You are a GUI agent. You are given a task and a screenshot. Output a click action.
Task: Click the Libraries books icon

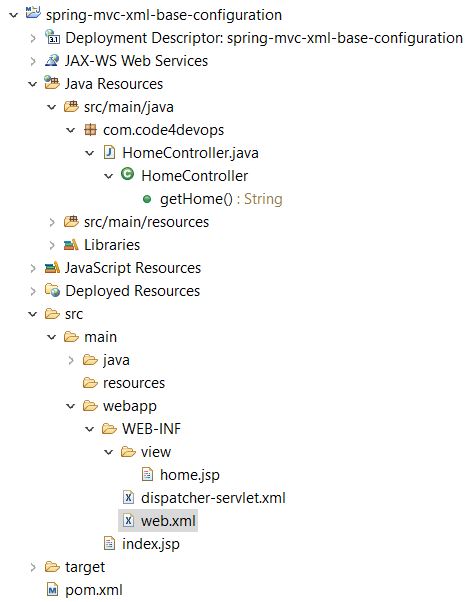71,245
